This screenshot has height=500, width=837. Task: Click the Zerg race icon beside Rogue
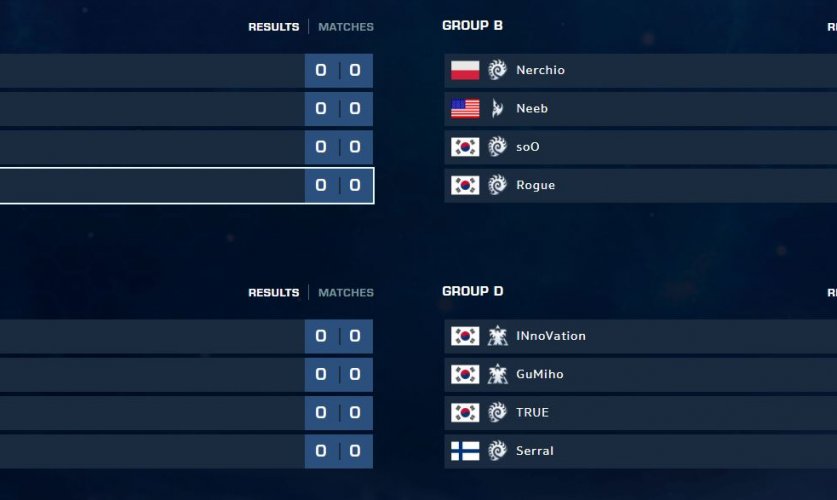(x=497, y=185)
